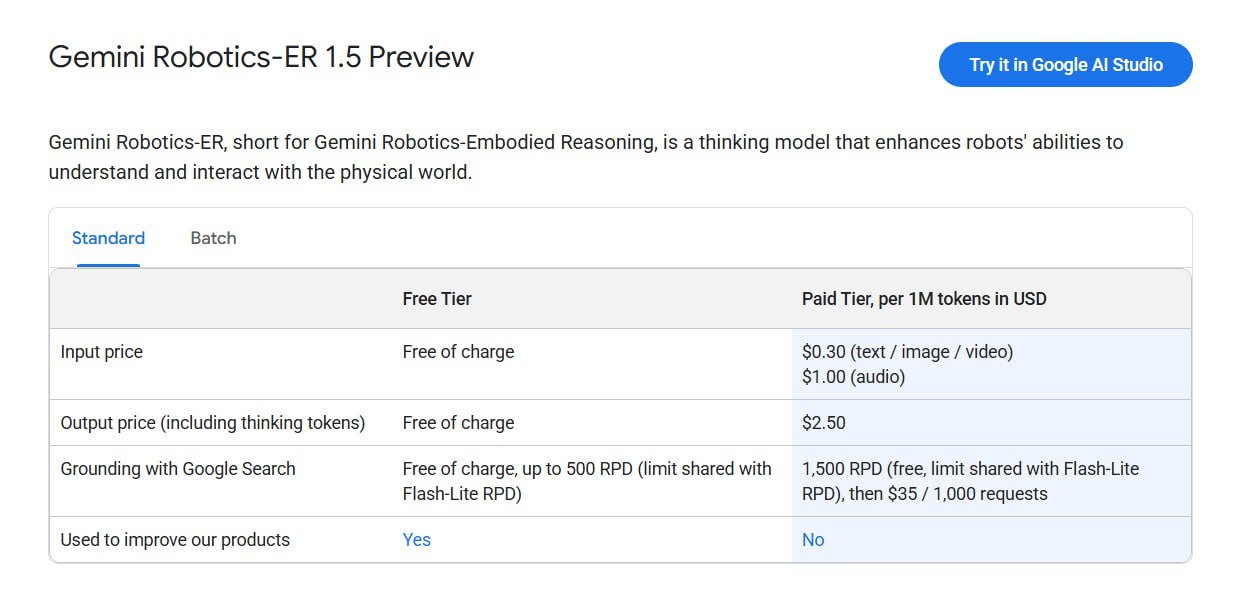Click the Output price including thinking tokens label
1241x597 pixels.
click(x=213, y=423)
